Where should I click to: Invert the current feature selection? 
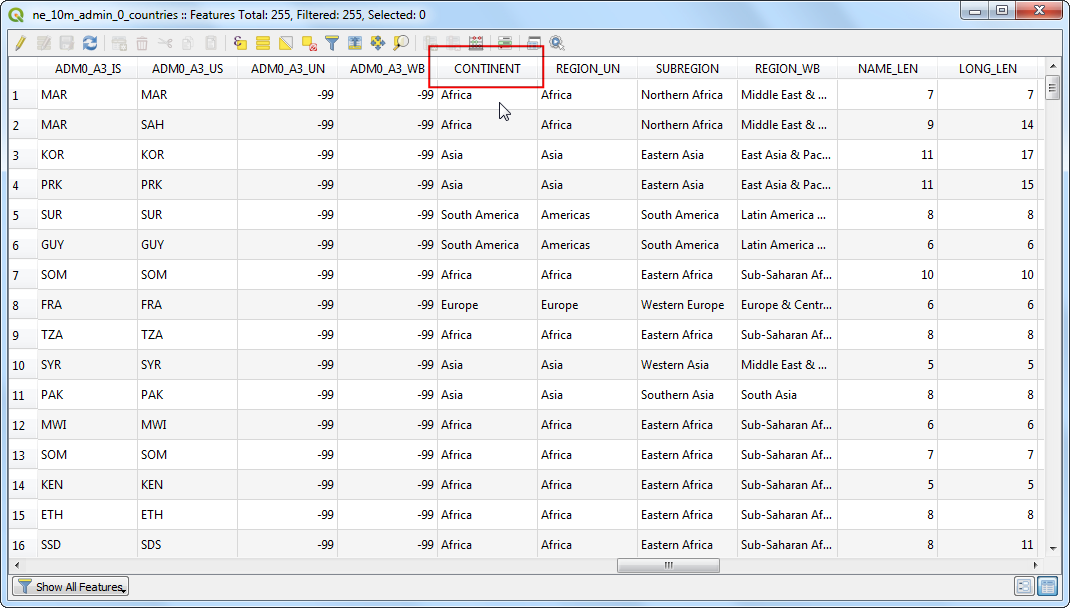tap(286, 43)
